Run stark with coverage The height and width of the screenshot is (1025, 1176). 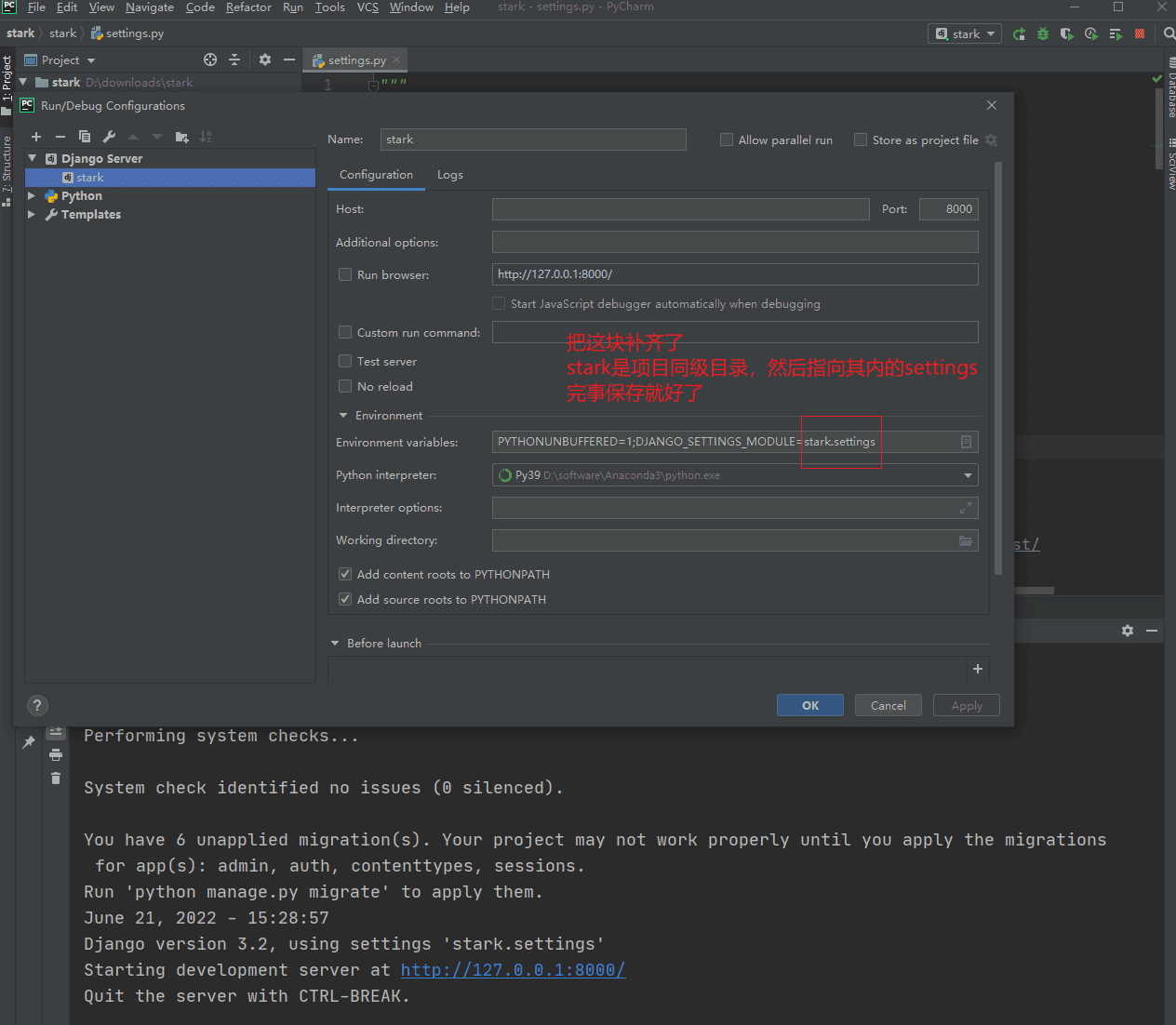pyautogui.click(x=1067, y=33)
